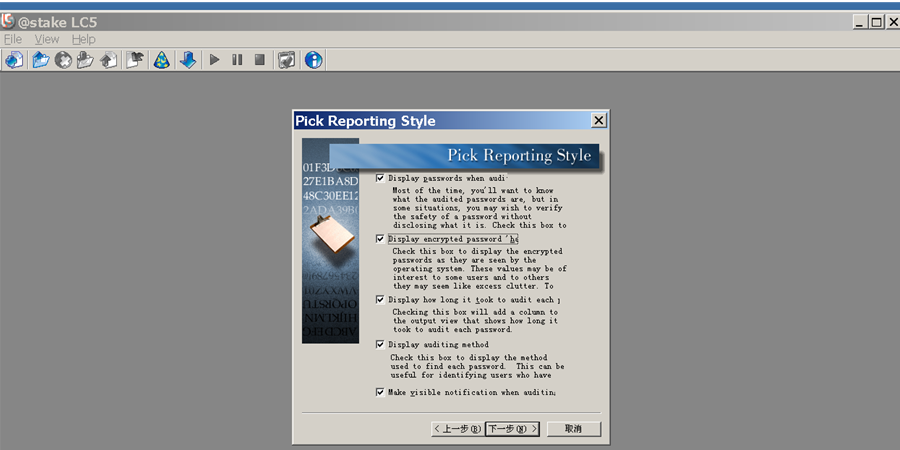
Task: Close the Pick Reporting Style dialog
Action: point(599,121)
